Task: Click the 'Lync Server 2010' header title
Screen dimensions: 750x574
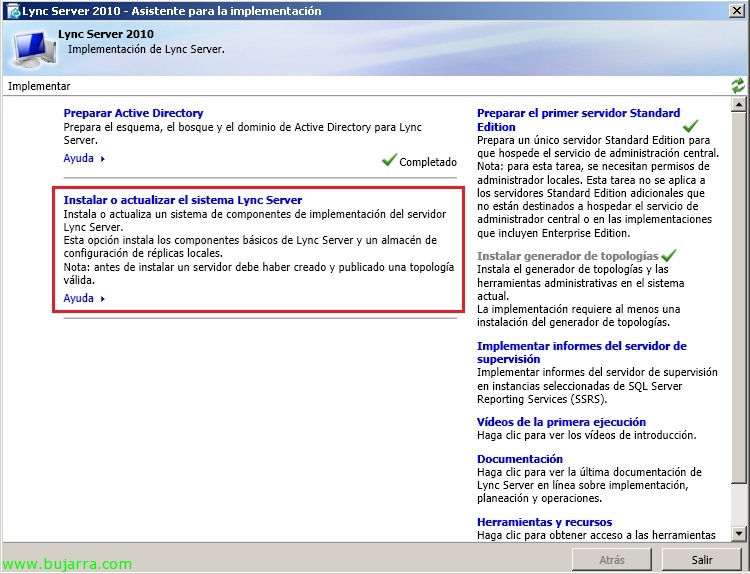Action: pos(106,34)
